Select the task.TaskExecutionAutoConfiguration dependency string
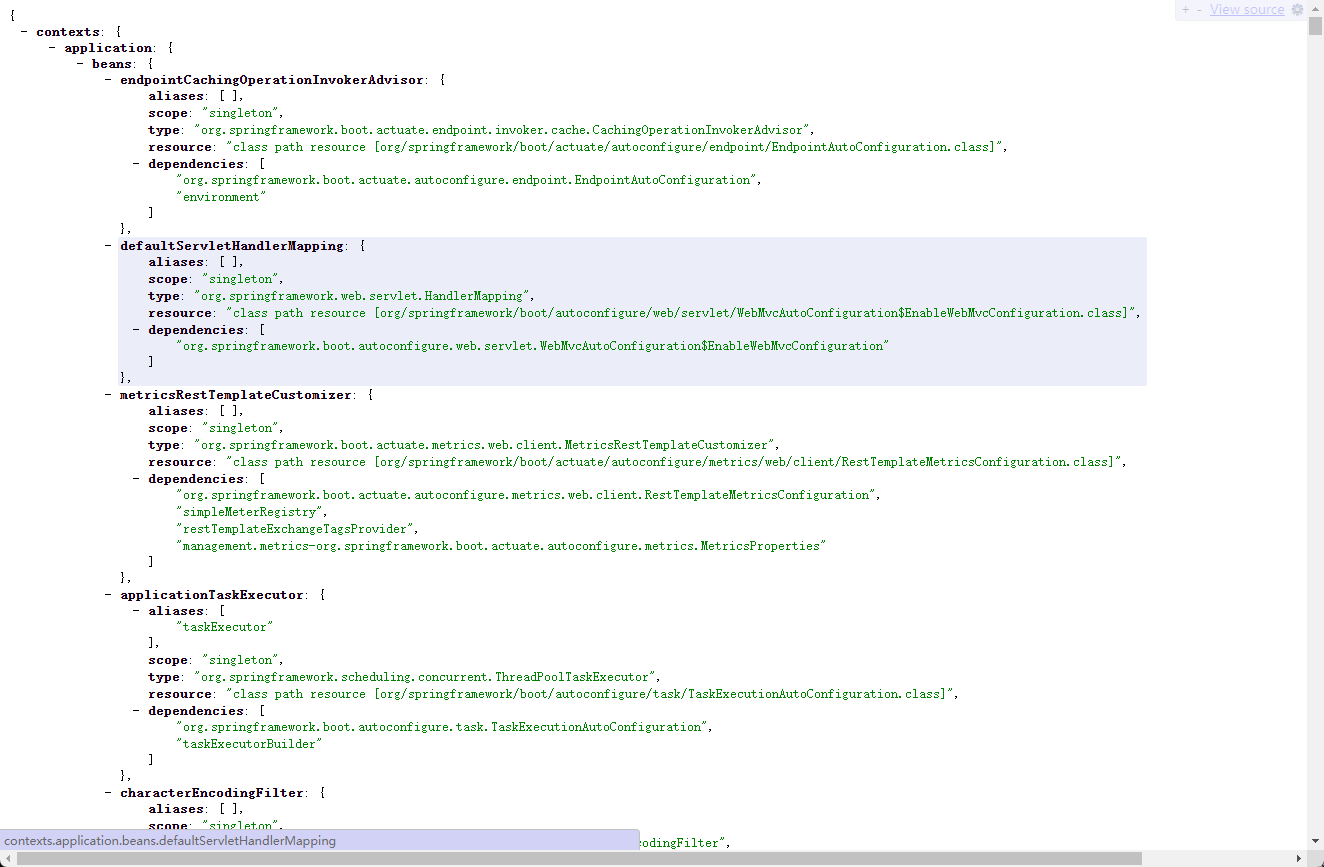This screenshot has height=867, width=1324. 444,727
